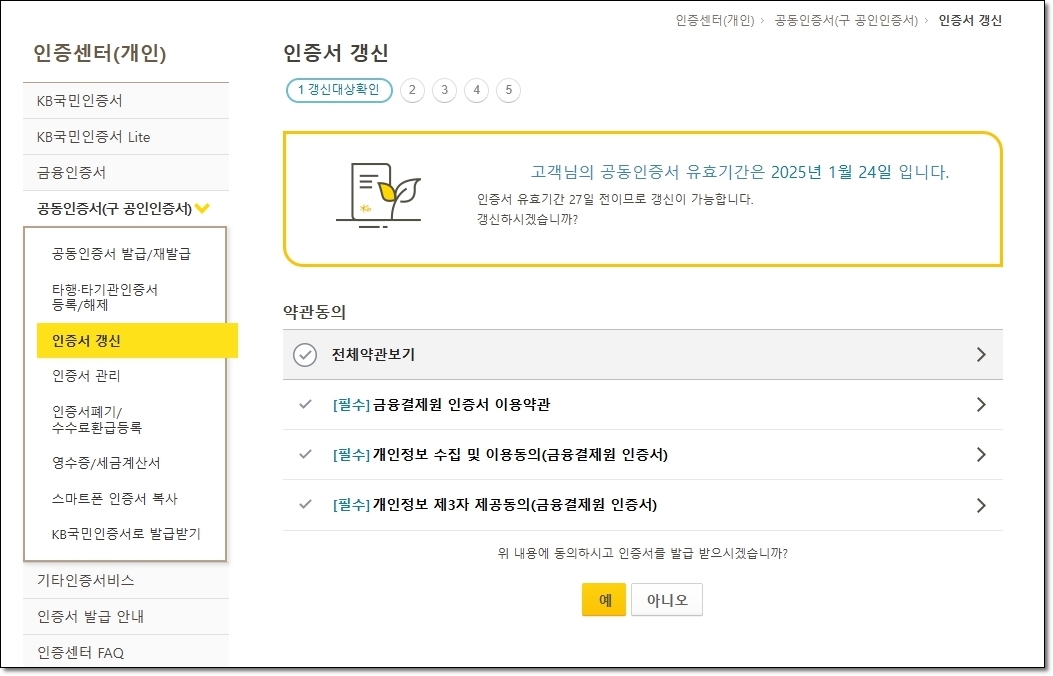Viewport: 1053px width, 676px height.
Task: Click 공동인증서(구 공인인증서) breadcrumb link
Action: click(846, 20)
